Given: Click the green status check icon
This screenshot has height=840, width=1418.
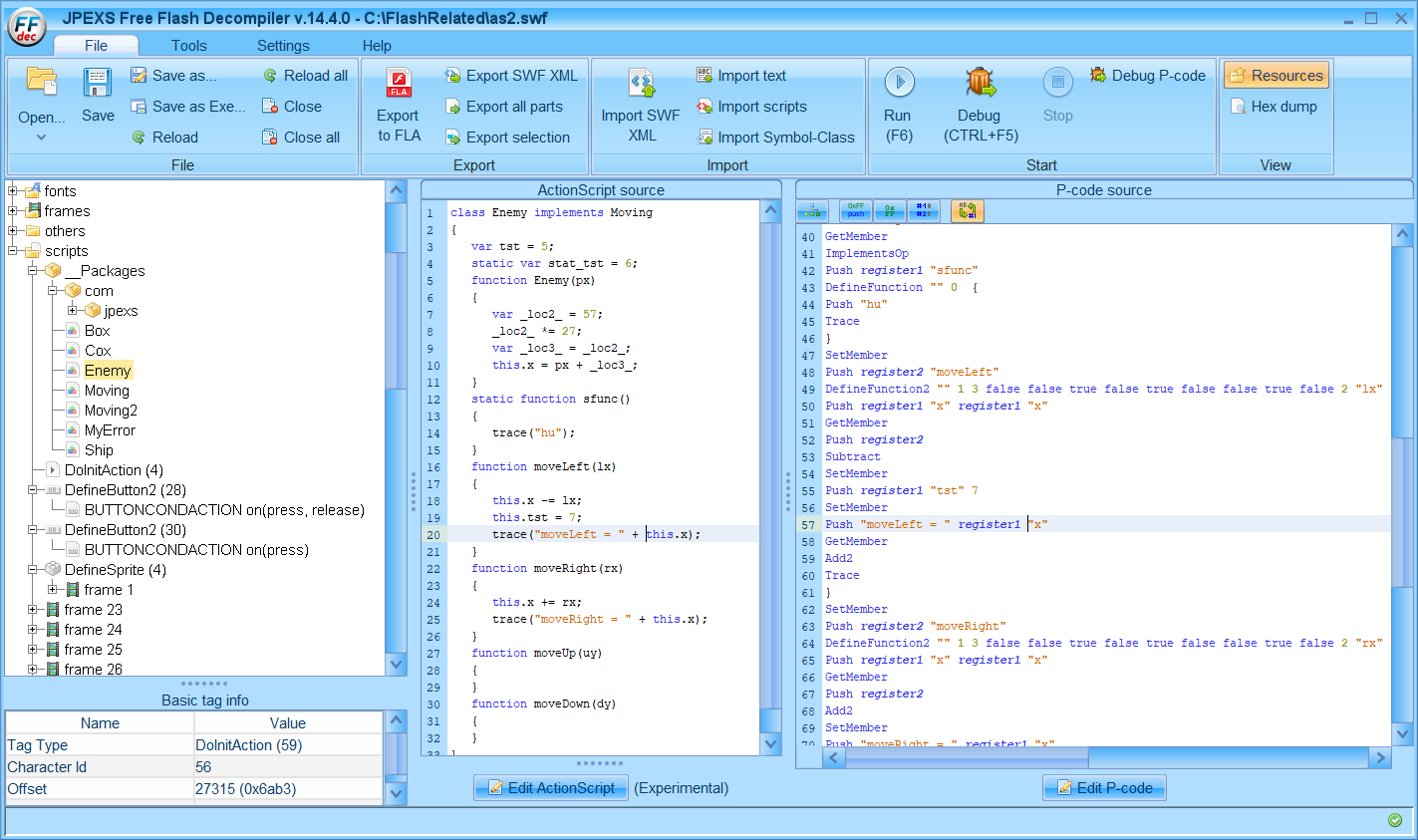Looking at the screenshot, I should (x=1395, y=820).
